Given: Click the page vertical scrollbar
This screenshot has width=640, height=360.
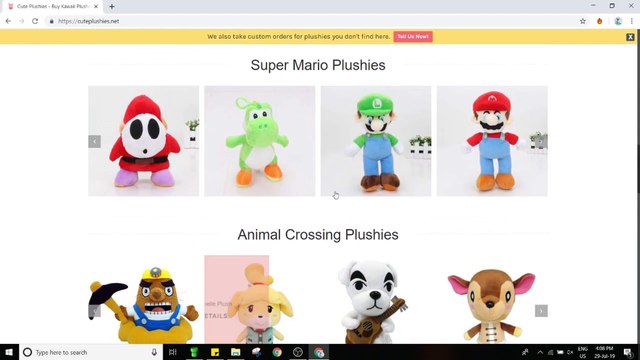Looking at the screenshot, I should [638, 186].
